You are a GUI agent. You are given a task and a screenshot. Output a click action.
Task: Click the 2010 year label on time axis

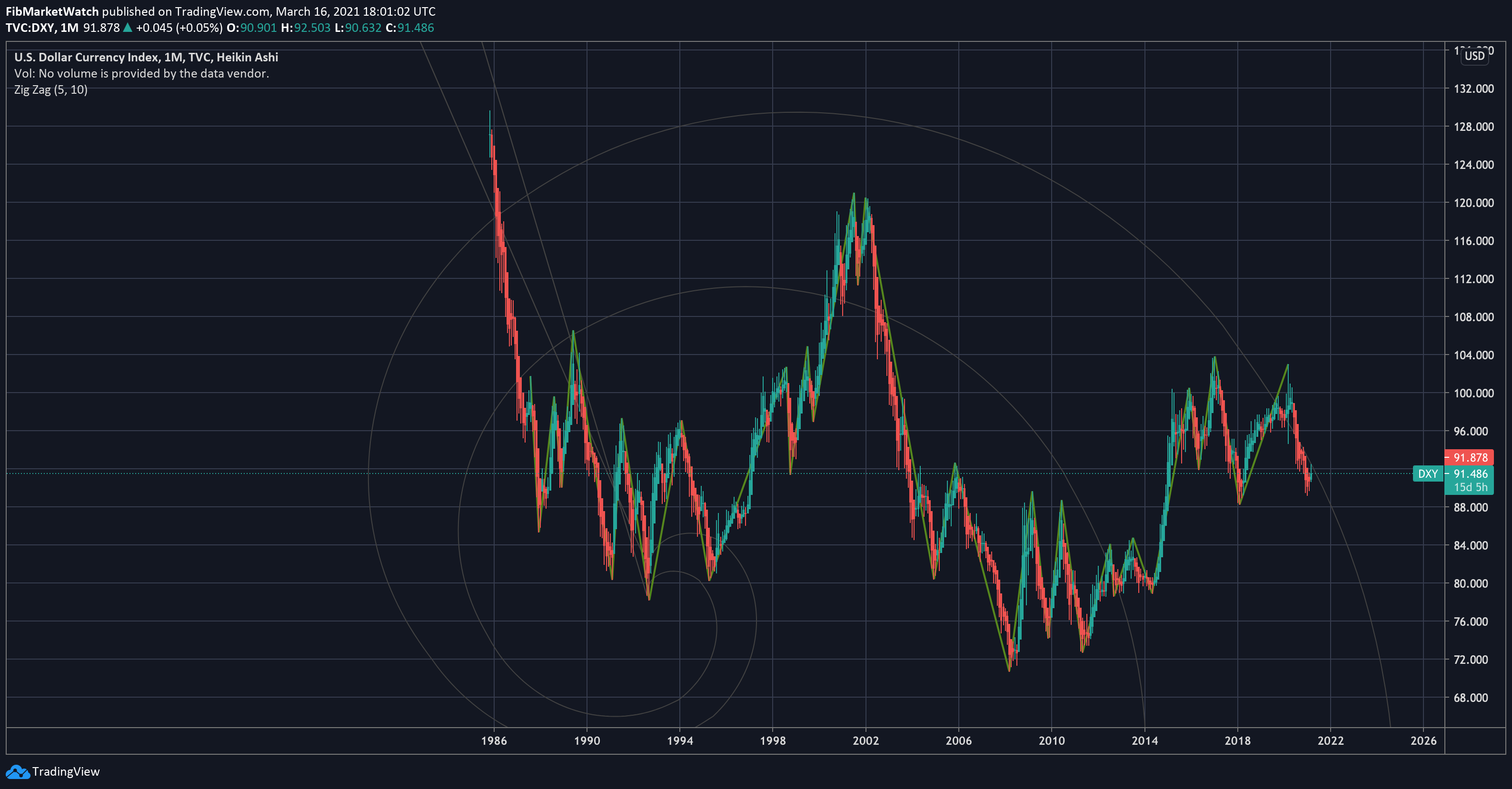(1051, 741)
